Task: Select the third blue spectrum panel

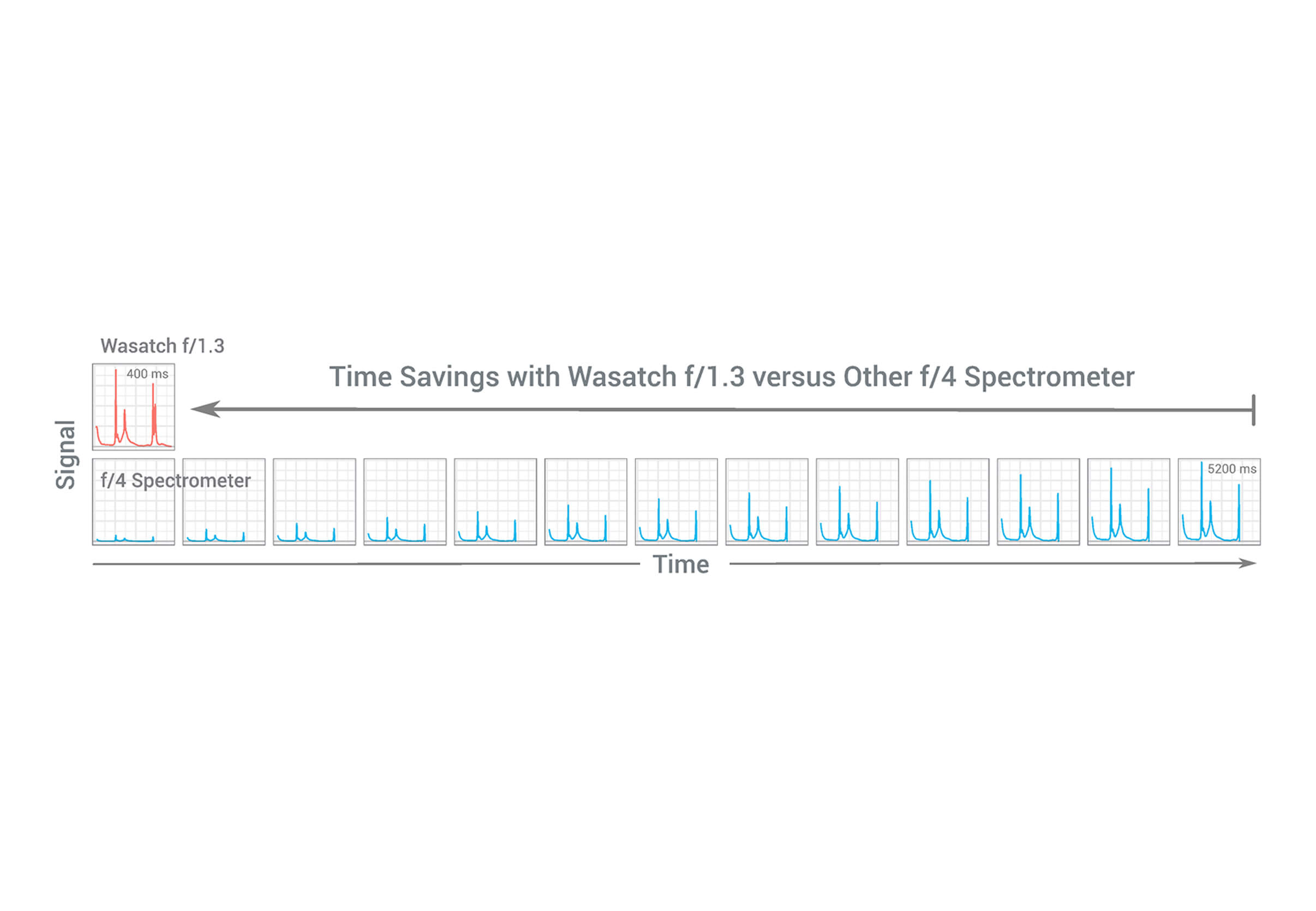Action: pos(315,502)
